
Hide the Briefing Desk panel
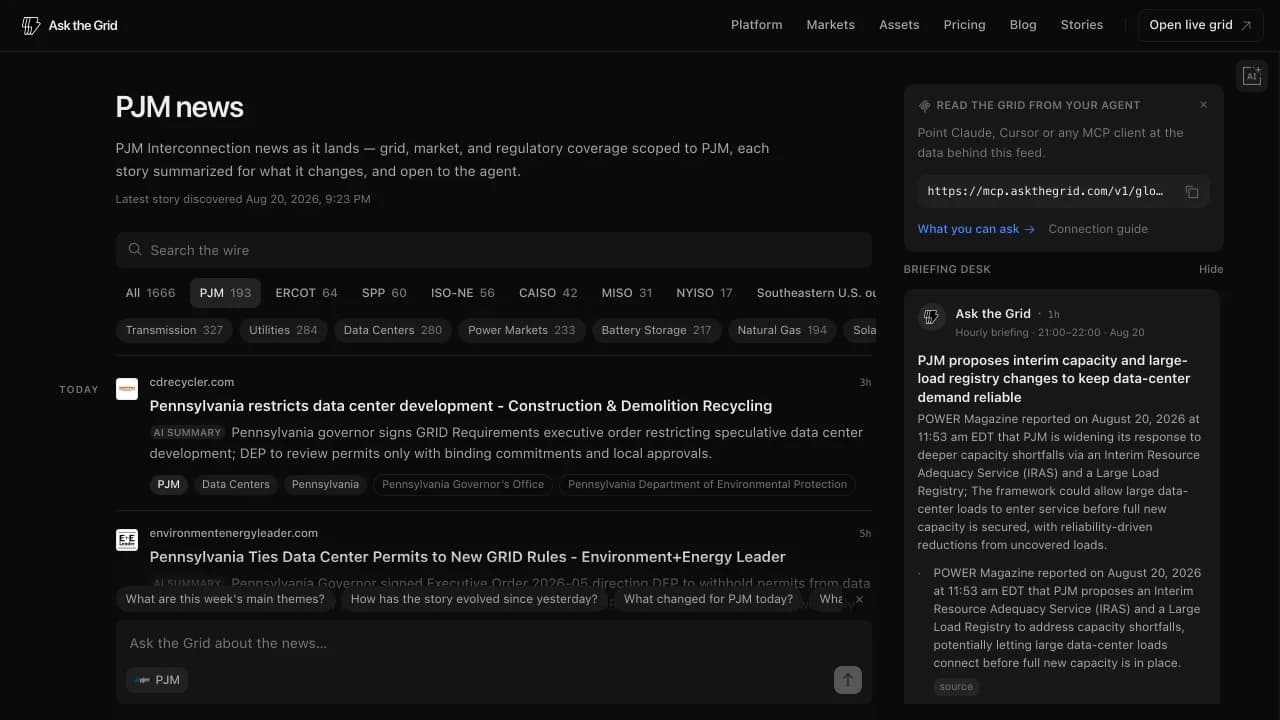coord(1211,269)
